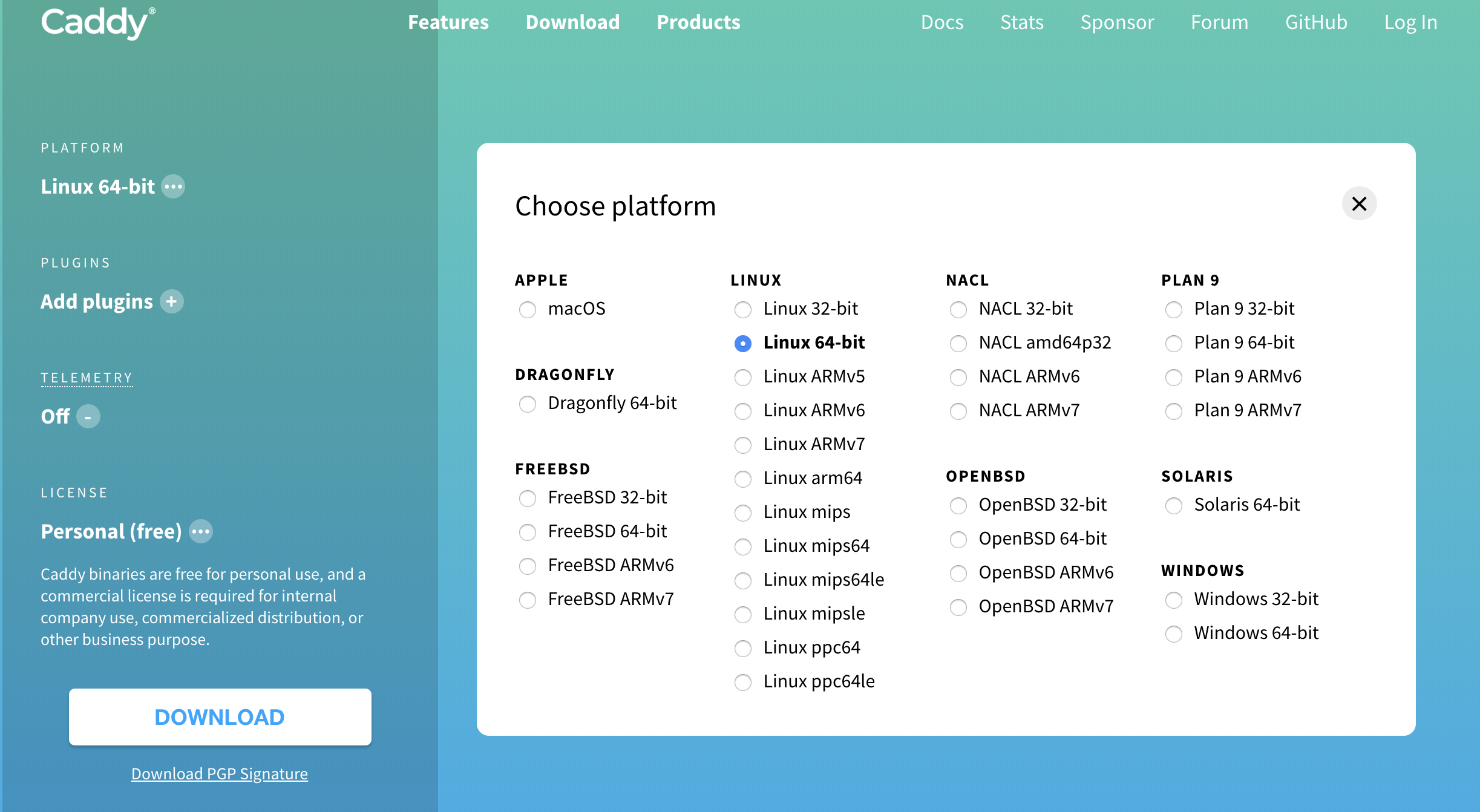The image size is (1480, 812).
Task: Choose Windows 32-bit
Action: (x=1174, y=600)
